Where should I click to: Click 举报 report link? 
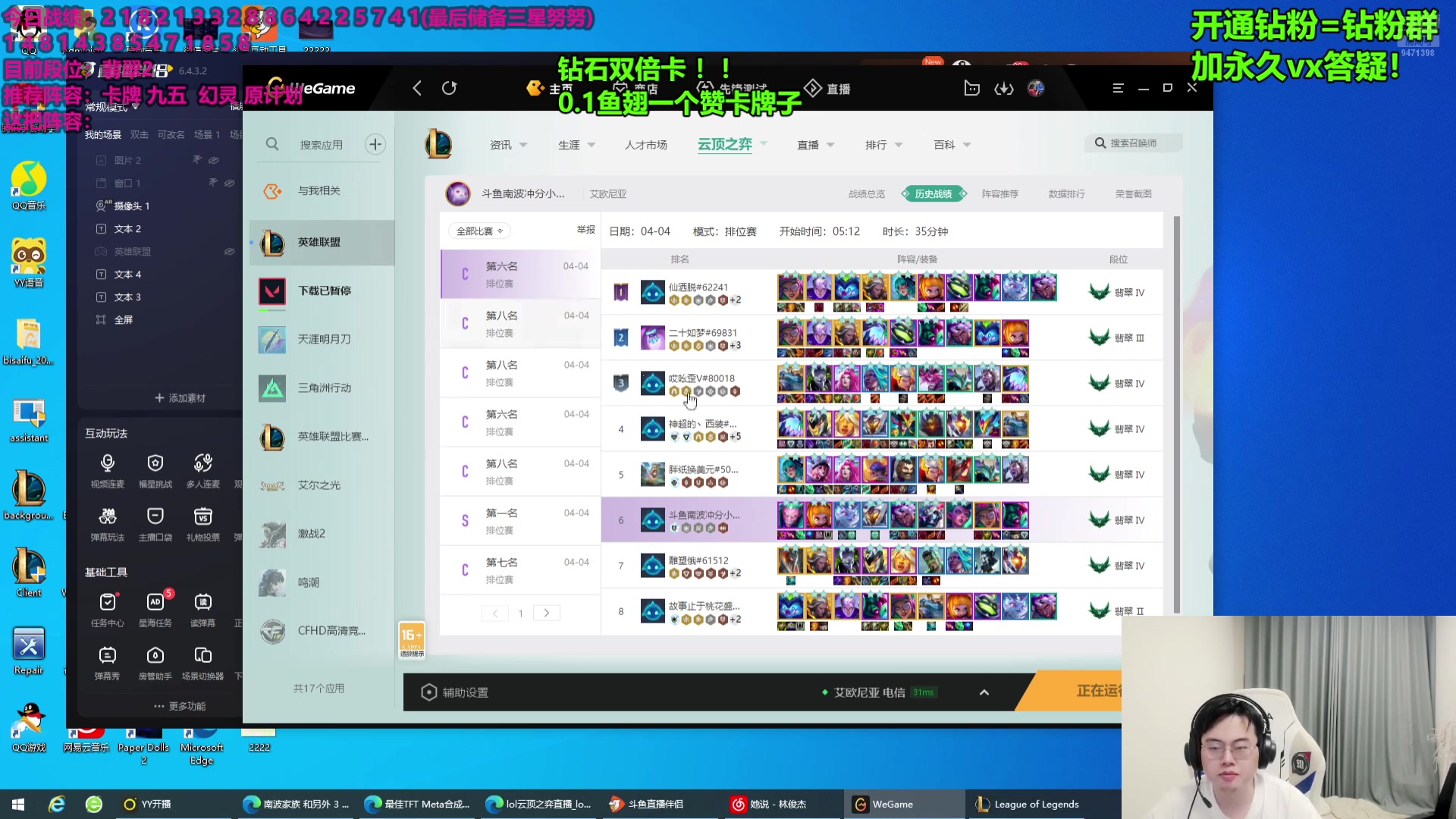[x=586, y=230]
